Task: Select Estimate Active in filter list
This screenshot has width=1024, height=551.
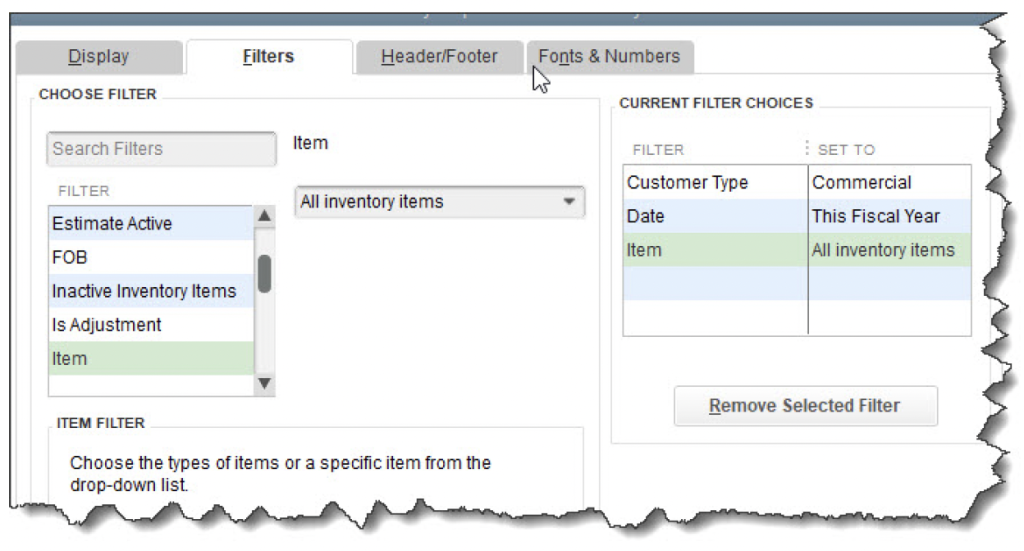Action: coord(150,224)
